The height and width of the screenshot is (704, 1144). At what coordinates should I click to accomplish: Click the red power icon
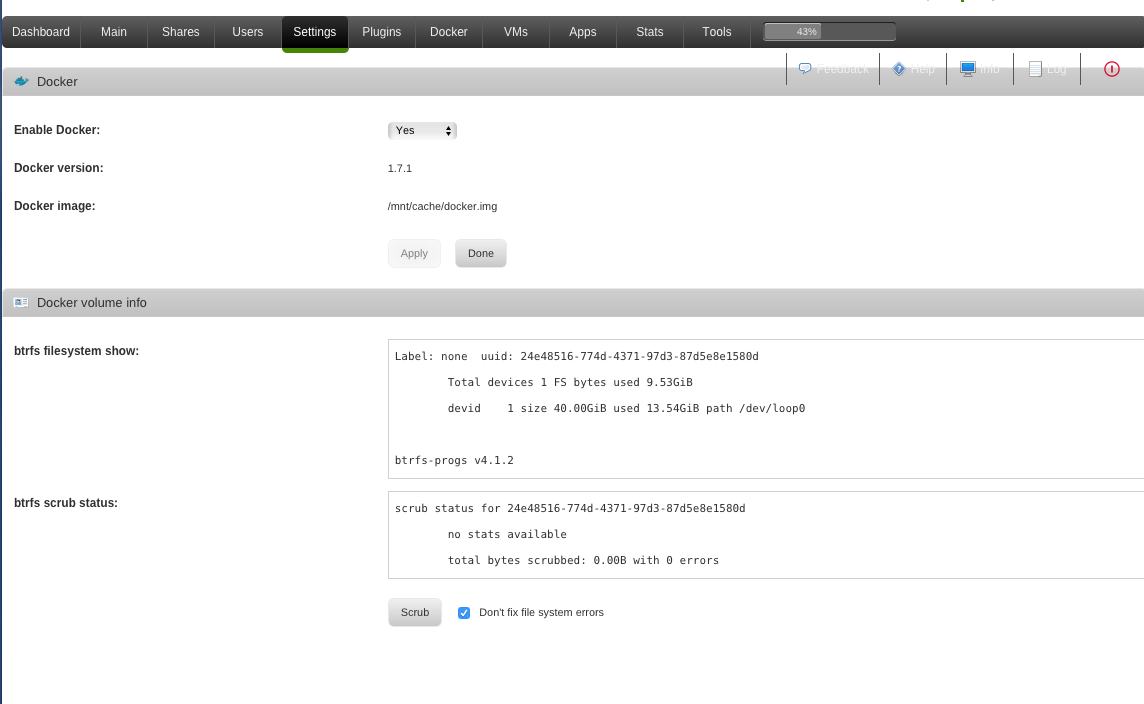click(1112, 68)
